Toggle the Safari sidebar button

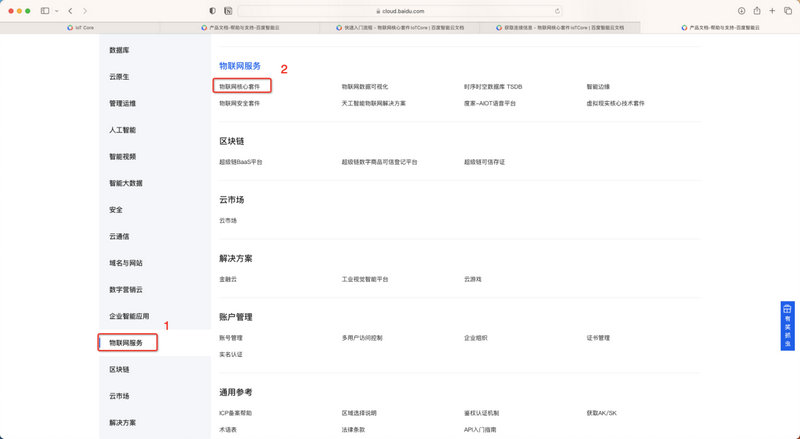click(x=45, y=11)
